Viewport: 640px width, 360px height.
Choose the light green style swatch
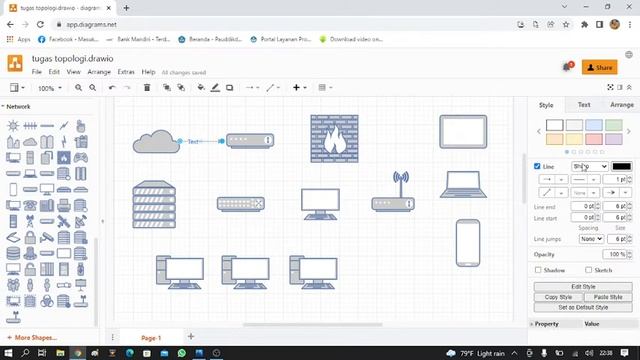(613, 125)
